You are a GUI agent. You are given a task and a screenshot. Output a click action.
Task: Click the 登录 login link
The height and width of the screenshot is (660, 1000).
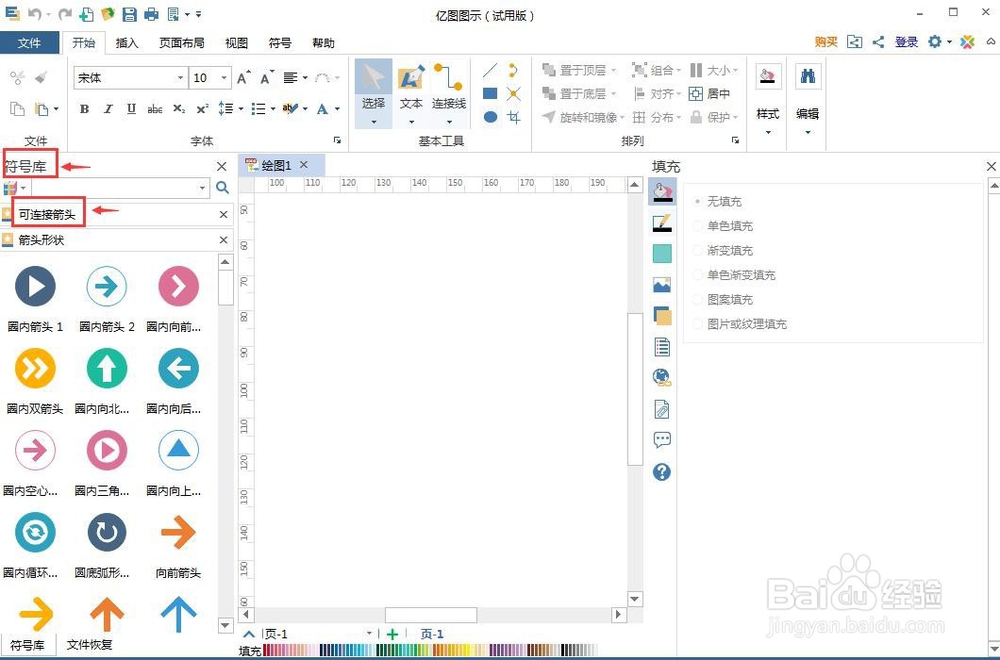coord(905,42)
